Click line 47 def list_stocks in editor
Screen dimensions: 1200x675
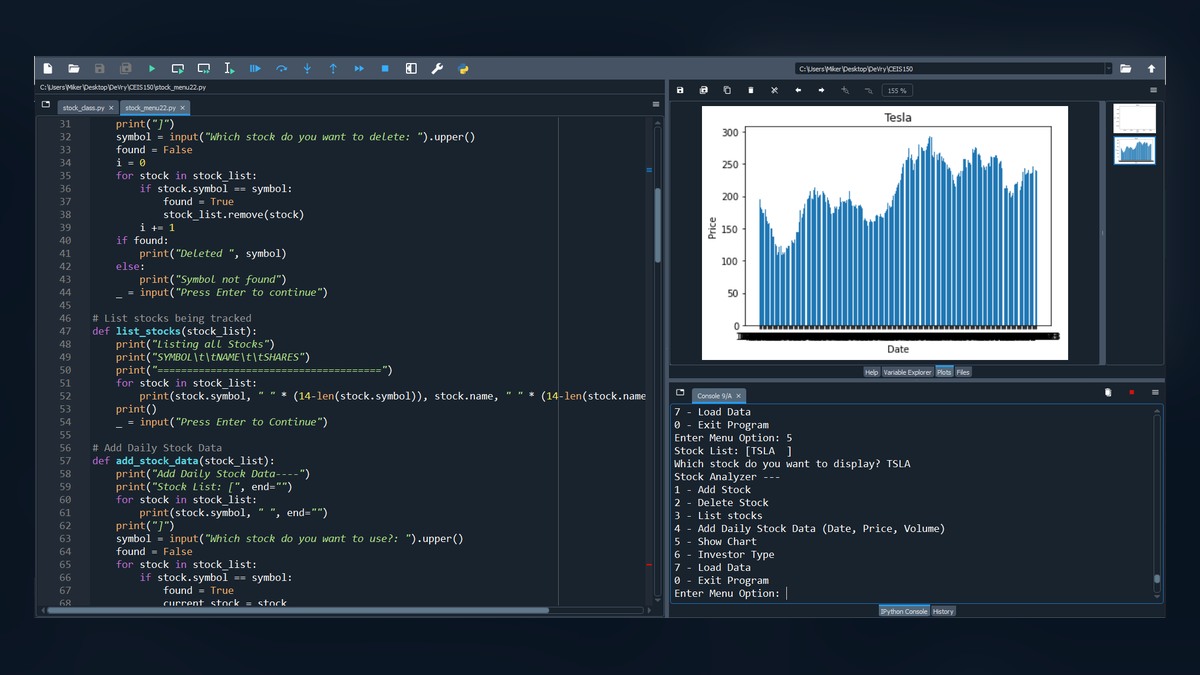(x=174, y=331)
